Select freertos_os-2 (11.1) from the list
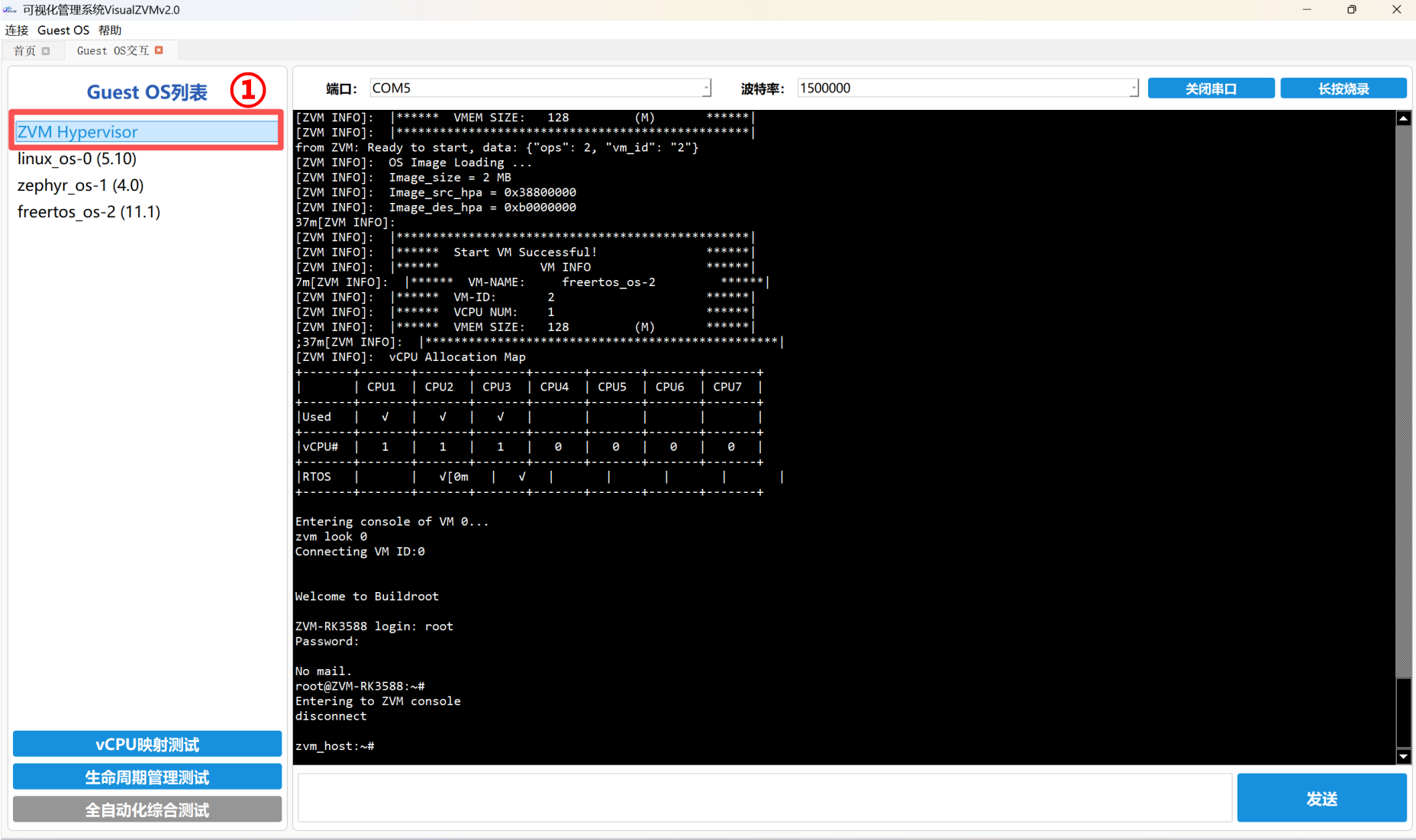1416x840 pixels. (x=89, y=212)
